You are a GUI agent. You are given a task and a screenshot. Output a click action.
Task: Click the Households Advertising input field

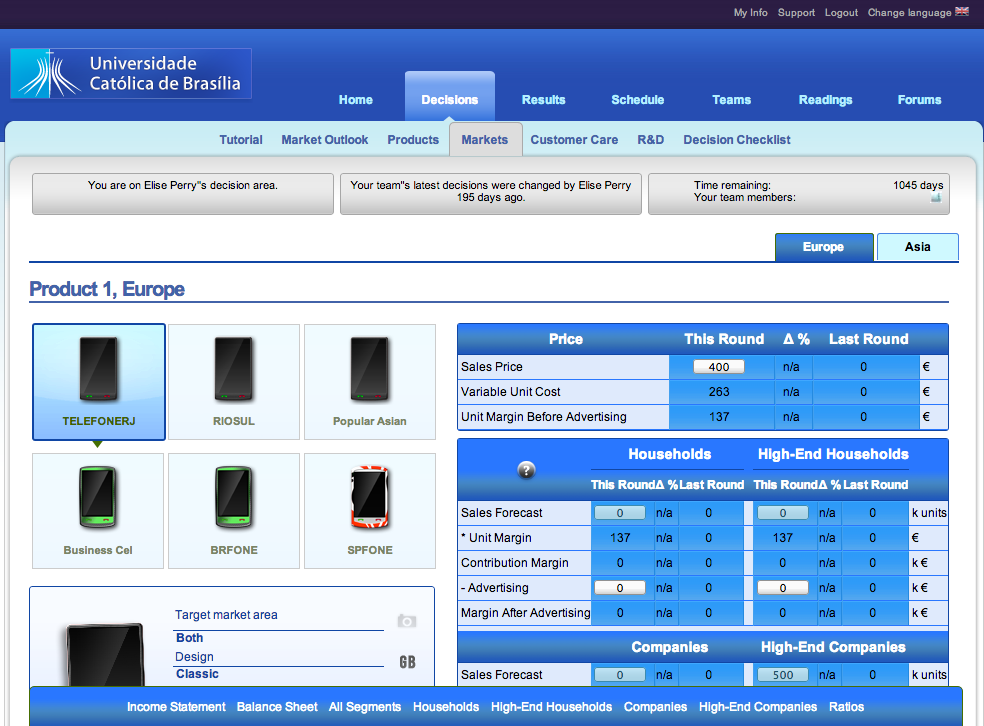[619, 588]
